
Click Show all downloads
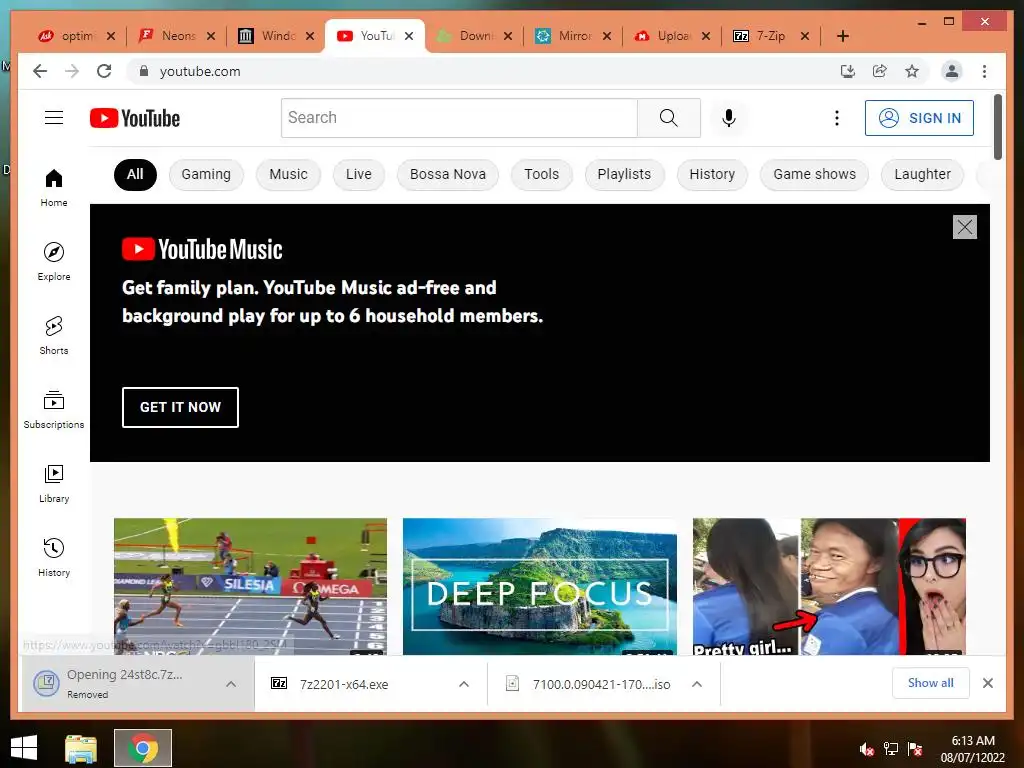pyautogui.click(x=931, y=683)
